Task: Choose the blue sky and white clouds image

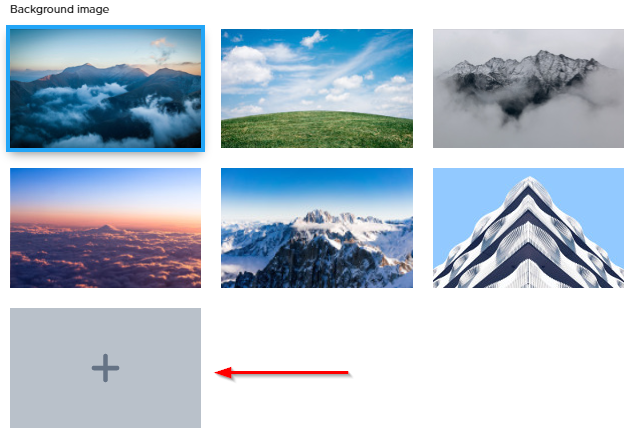Action: click(317, 88)
